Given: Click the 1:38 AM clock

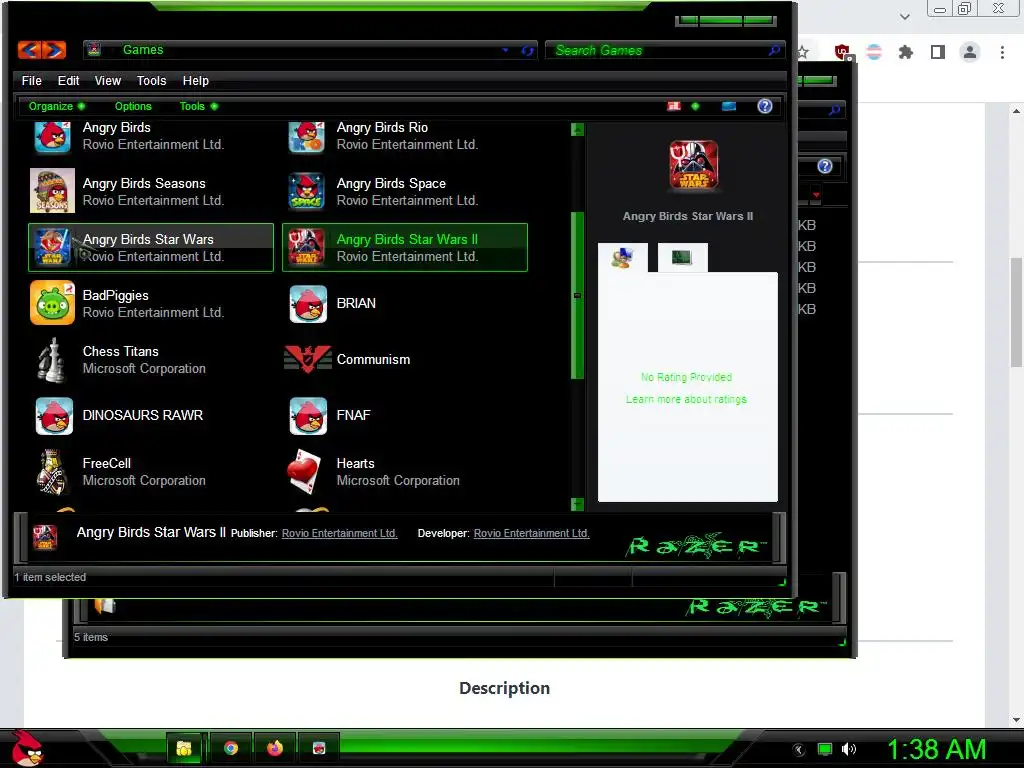Looking at the screenshot, I should [x=936, y=749].
